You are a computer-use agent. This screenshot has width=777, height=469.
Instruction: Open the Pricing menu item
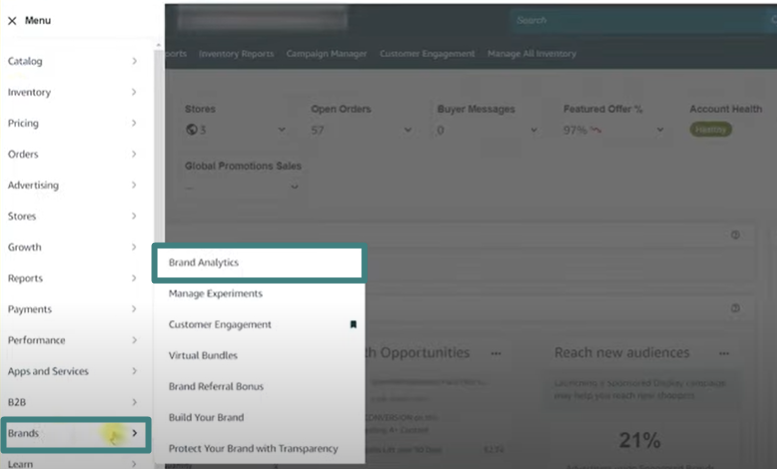point(23,123)
